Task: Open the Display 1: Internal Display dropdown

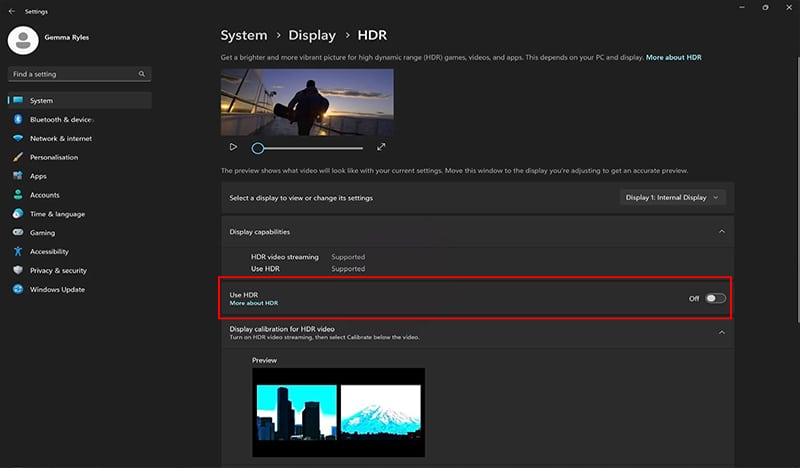Action: (672, 197)
